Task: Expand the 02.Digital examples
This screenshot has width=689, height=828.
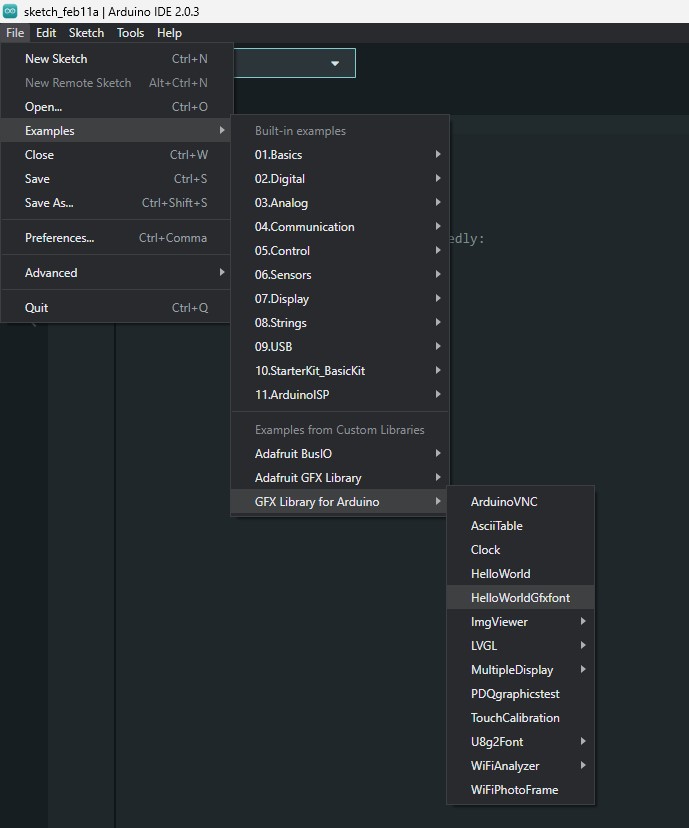Action: click(x=340, y=178)
